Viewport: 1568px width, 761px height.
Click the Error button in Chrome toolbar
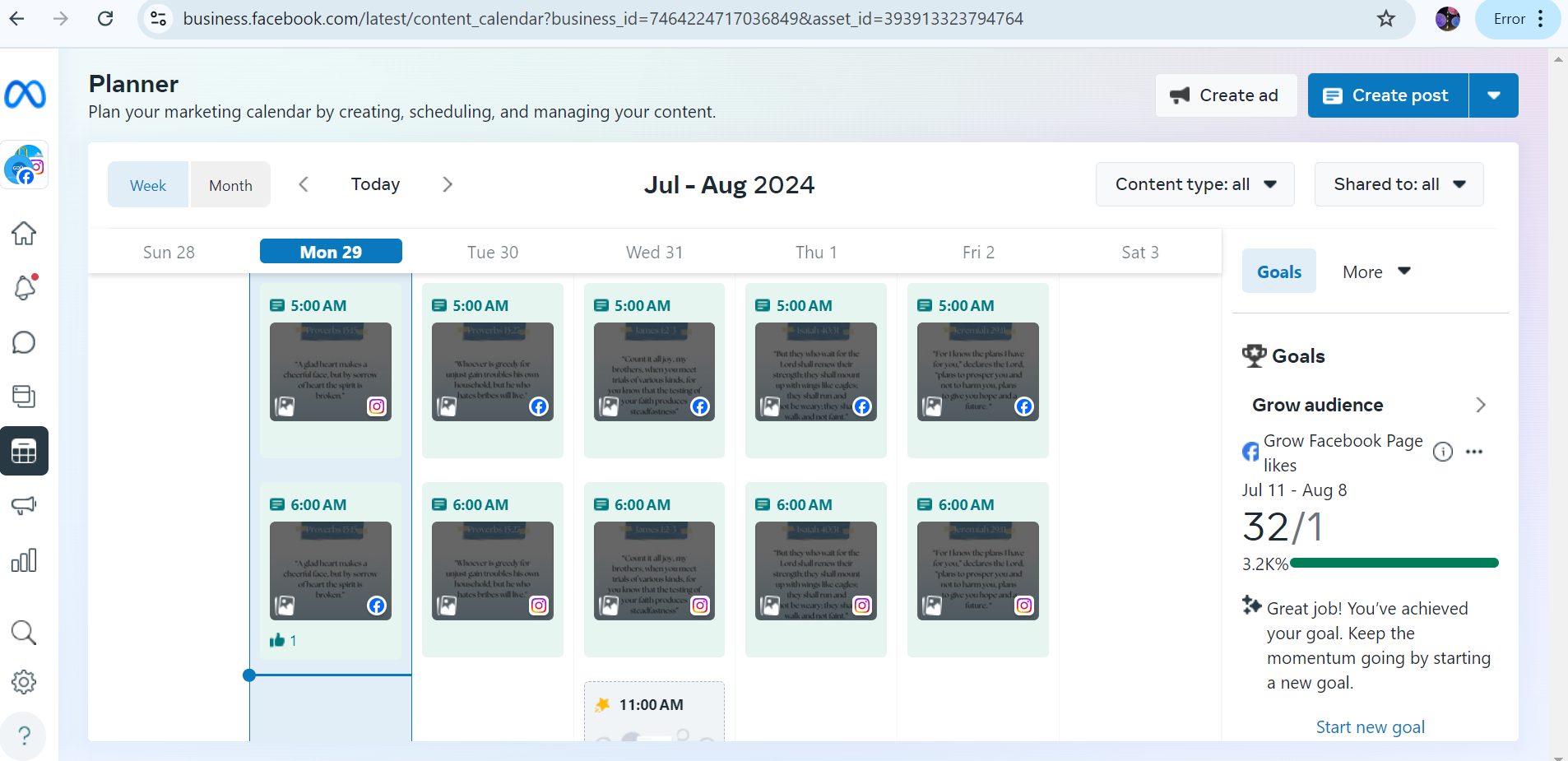1510,19
